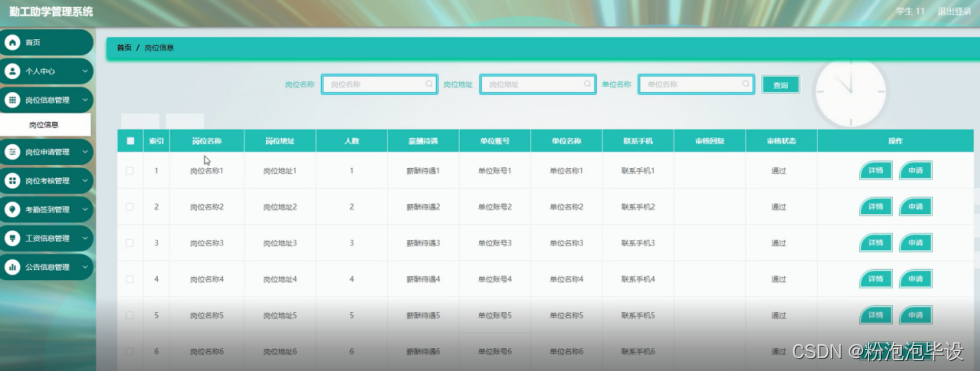Image resolution: width=980 pixels, height=371 pixels.
Task: Click the grid icon for 岗位信息管理
Action: click(x=12, y=100)
